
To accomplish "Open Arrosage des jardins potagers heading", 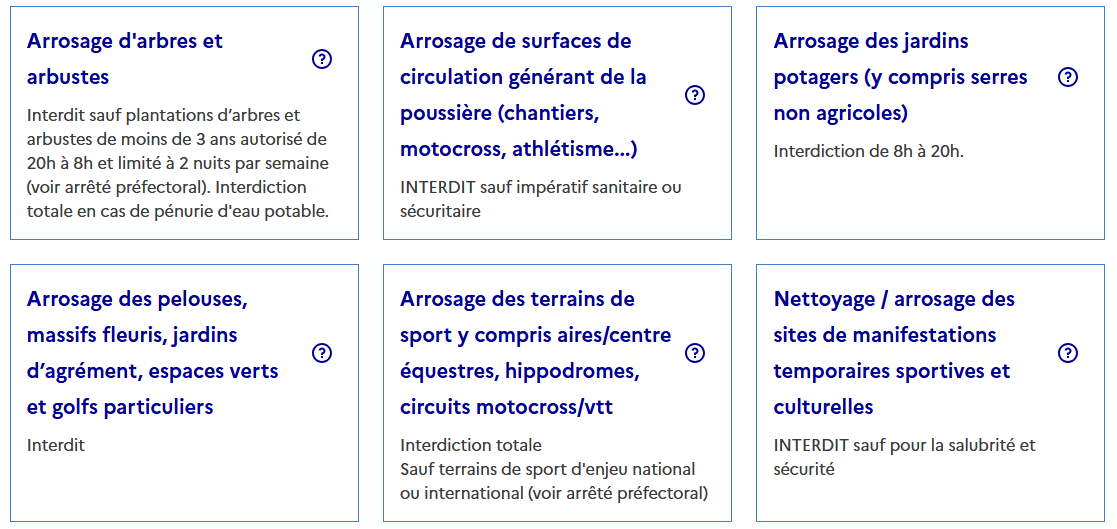I will click(900, 77).
